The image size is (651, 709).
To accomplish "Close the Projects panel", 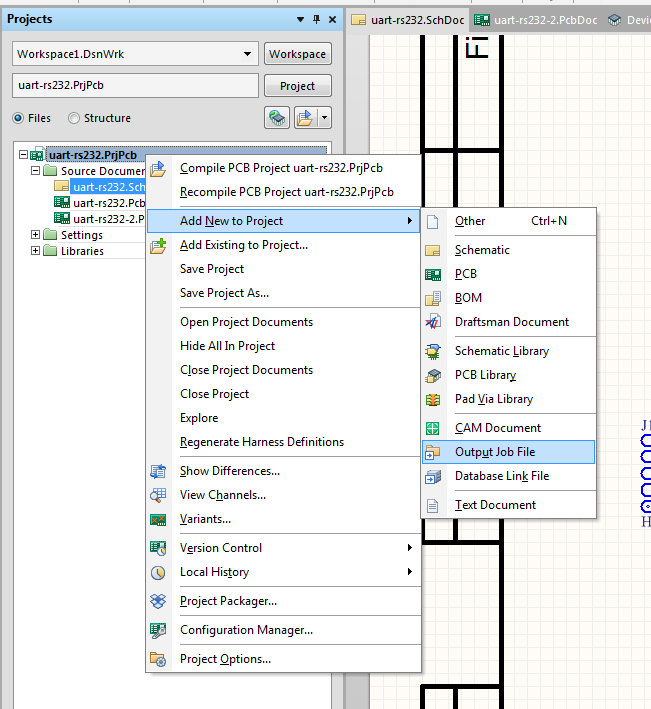I will [332, 19].
